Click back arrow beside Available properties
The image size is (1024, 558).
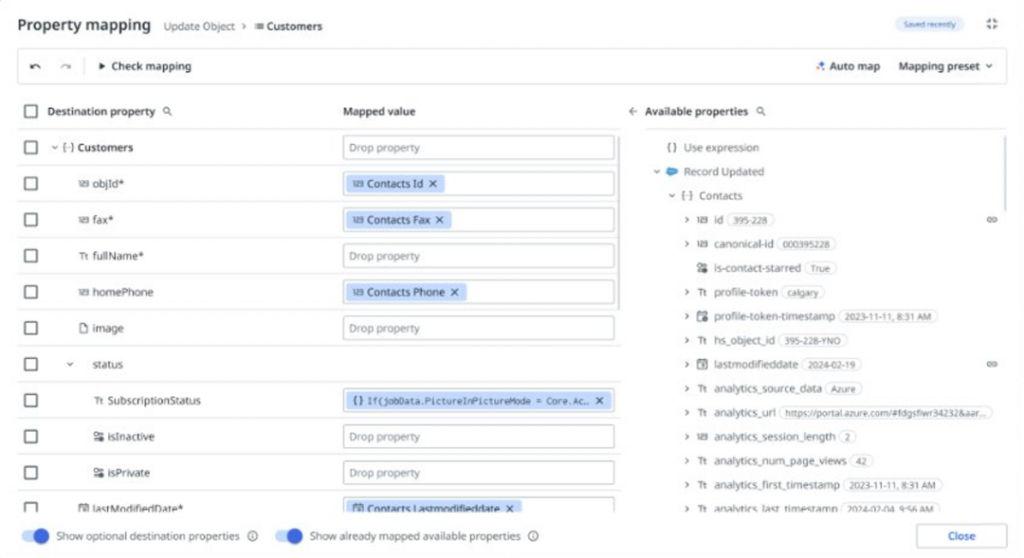click(x=632, y=112)
